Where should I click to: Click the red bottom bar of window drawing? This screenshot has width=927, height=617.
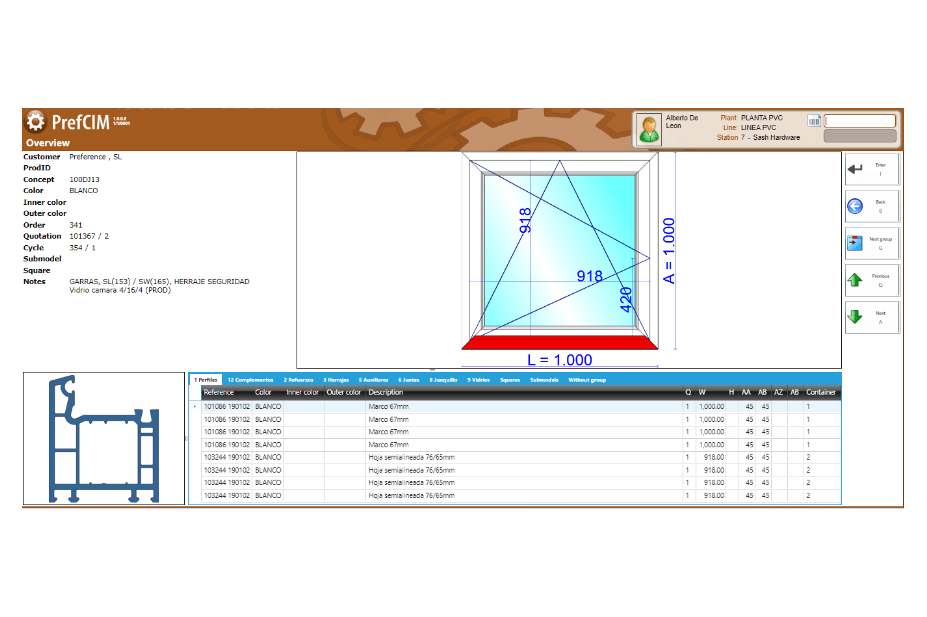560,343
